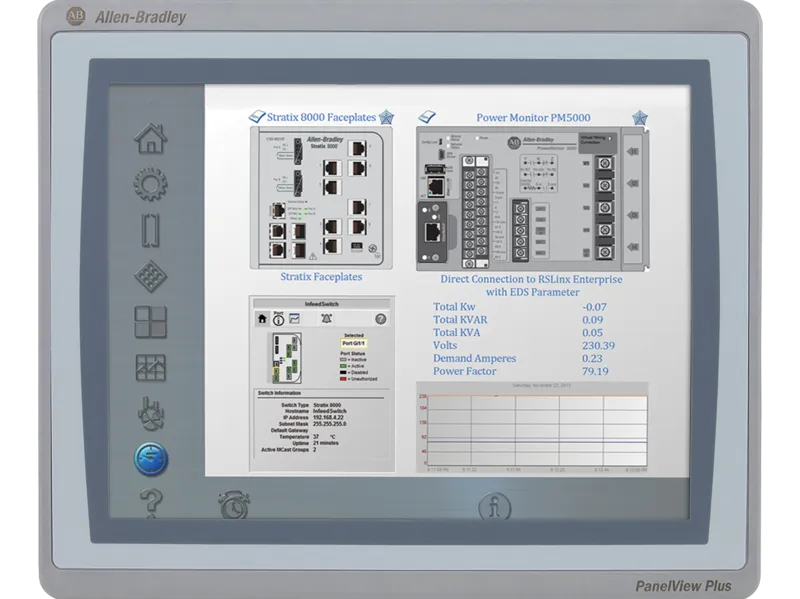Open the Stratix 8000 Faceplates title
The height and width of the screenshot is (599, 800).
tap(321, 117)
